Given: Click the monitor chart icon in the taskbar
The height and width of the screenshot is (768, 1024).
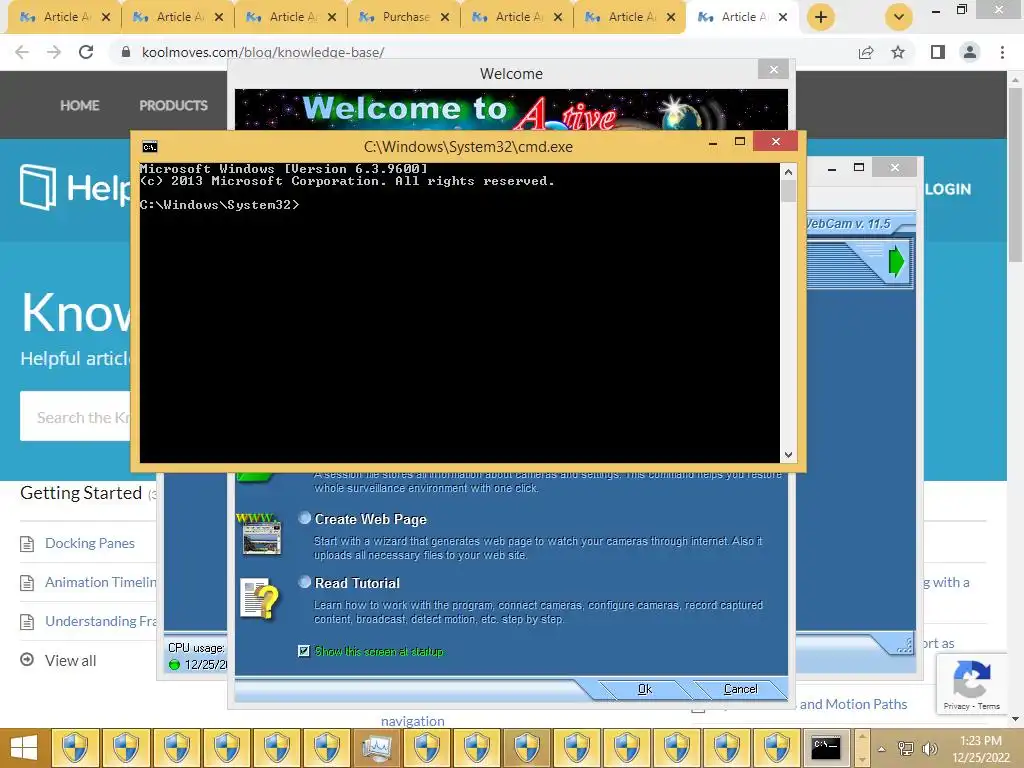Looking at the screenshot, I should pyautogui.click(x=377, y=748).
